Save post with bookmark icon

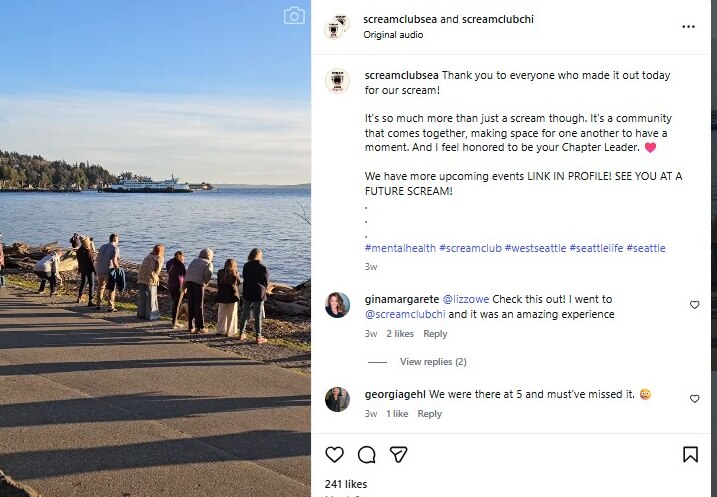[690, 455]
